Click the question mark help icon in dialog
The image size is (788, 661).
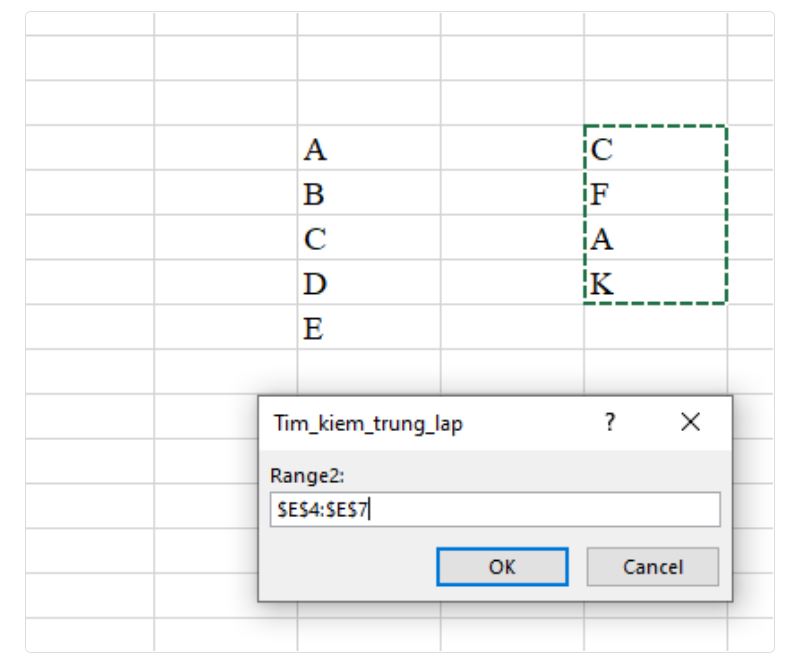point(609,423)
